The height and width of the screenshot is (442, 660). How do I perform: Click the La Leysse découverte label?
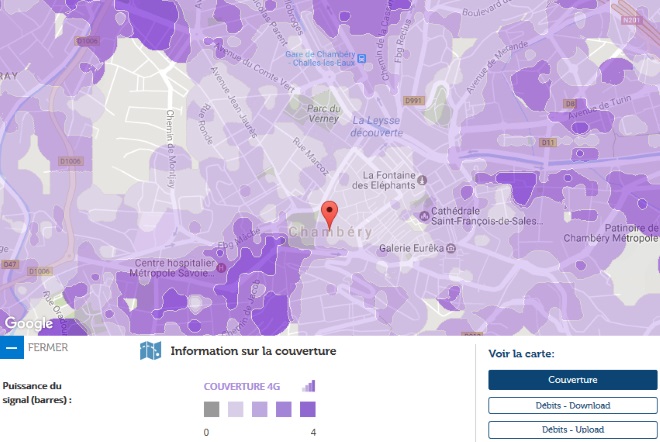(376, 126)
